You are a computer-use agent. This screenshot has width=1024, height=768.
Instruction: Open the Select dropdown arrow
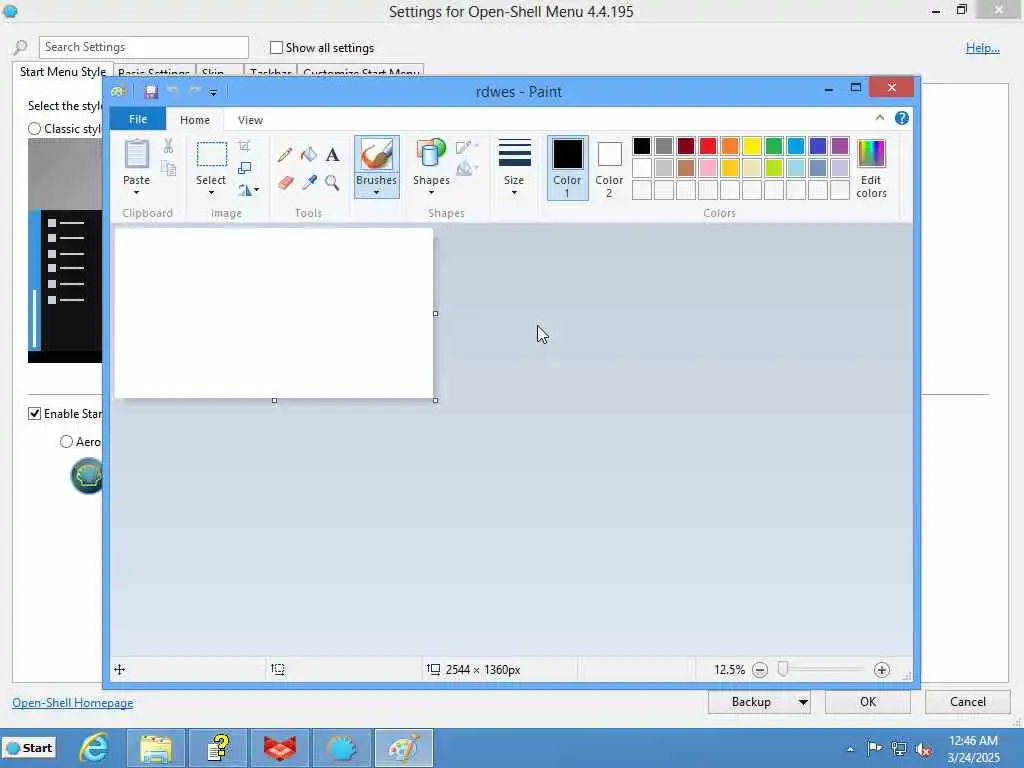(211, 193)
